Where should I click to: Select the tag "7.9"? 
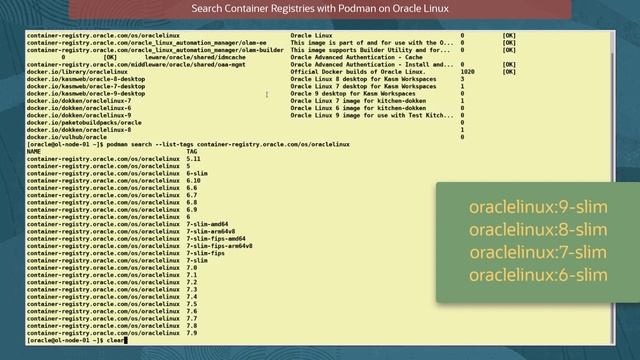pos(192,333)
